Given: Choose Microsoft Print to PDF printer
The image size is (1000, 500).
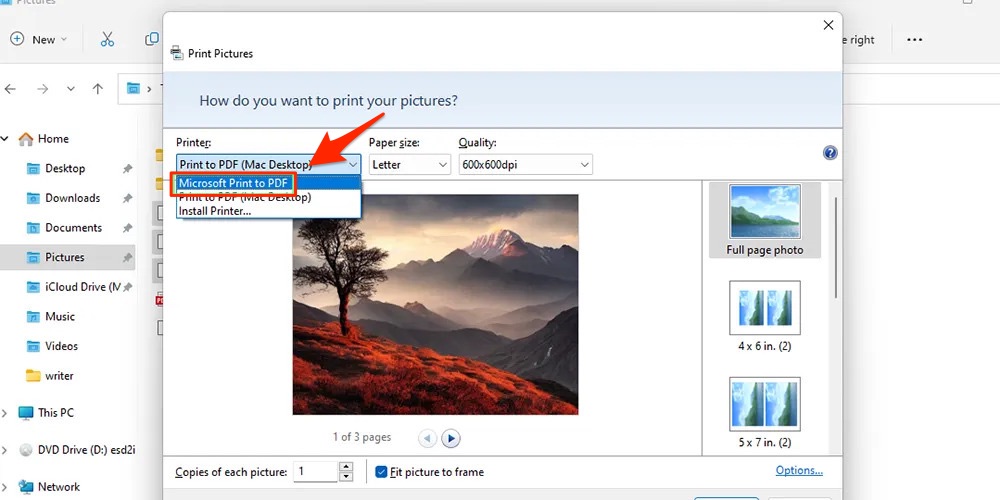Looking at the screenshot, I should coord(269,184).
